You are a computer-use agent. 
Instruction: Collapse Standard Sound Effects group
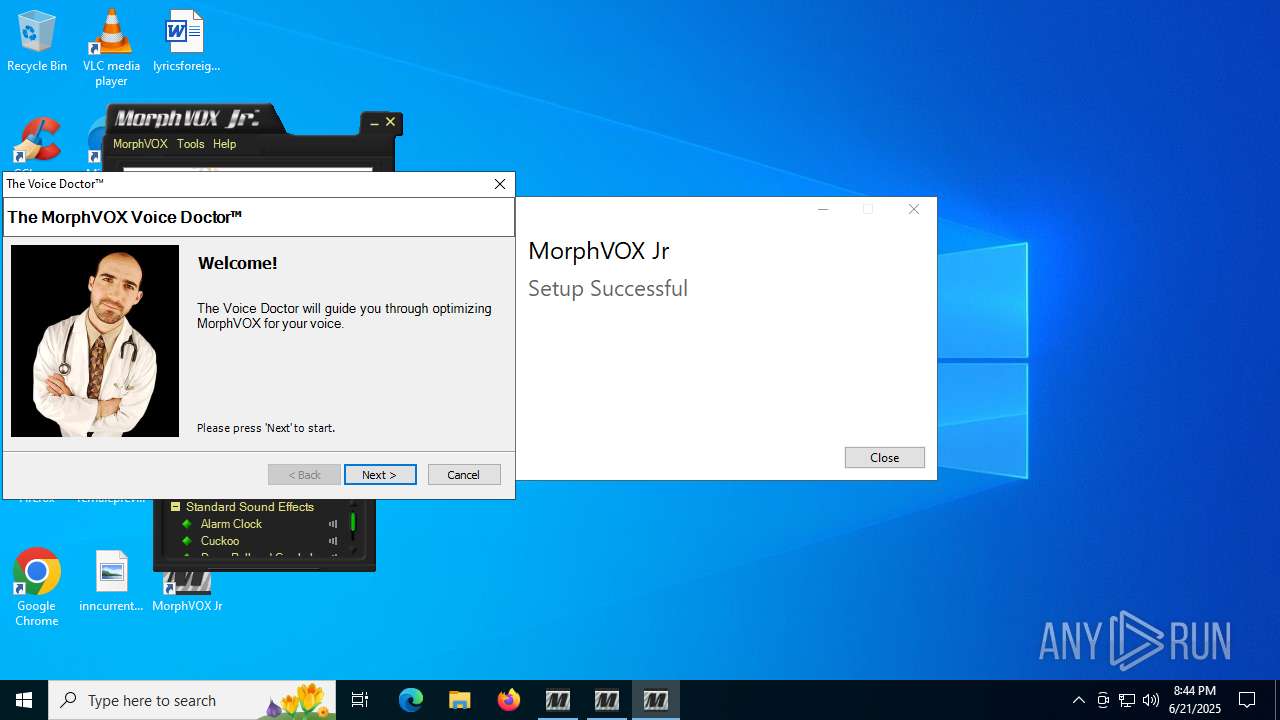tap(175, 507)
